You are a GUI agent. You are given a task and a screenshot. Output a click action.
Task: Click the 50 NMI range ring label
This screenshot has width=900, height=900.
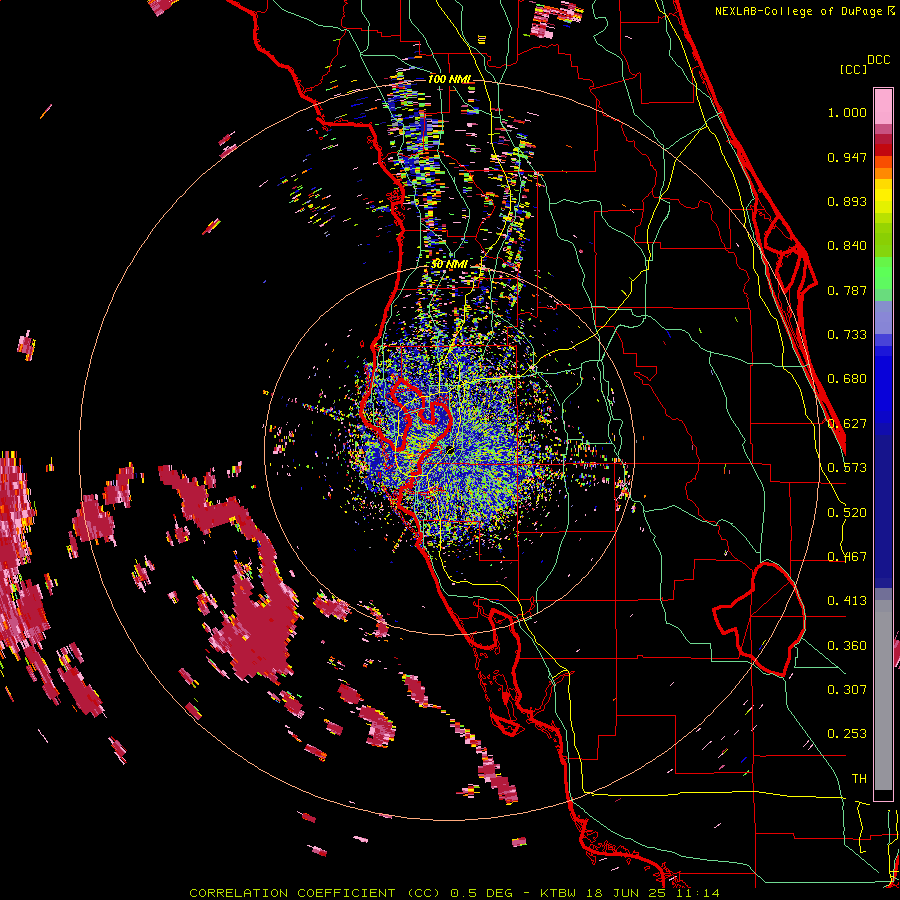(449, 264)
